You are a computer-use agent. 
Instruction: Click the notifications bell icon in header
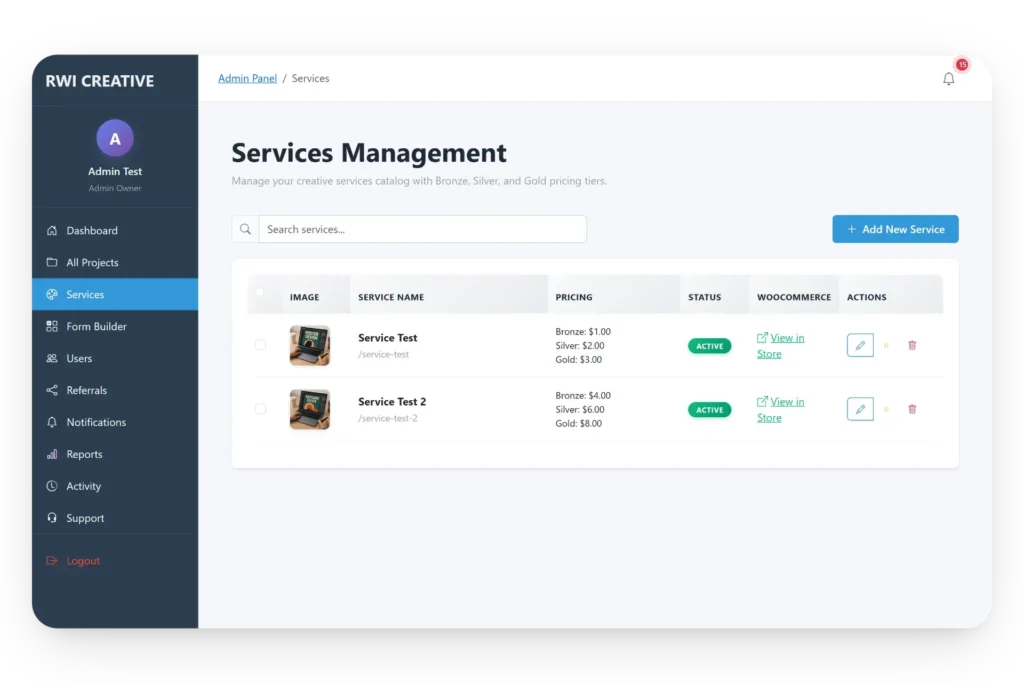click(948, 79)
